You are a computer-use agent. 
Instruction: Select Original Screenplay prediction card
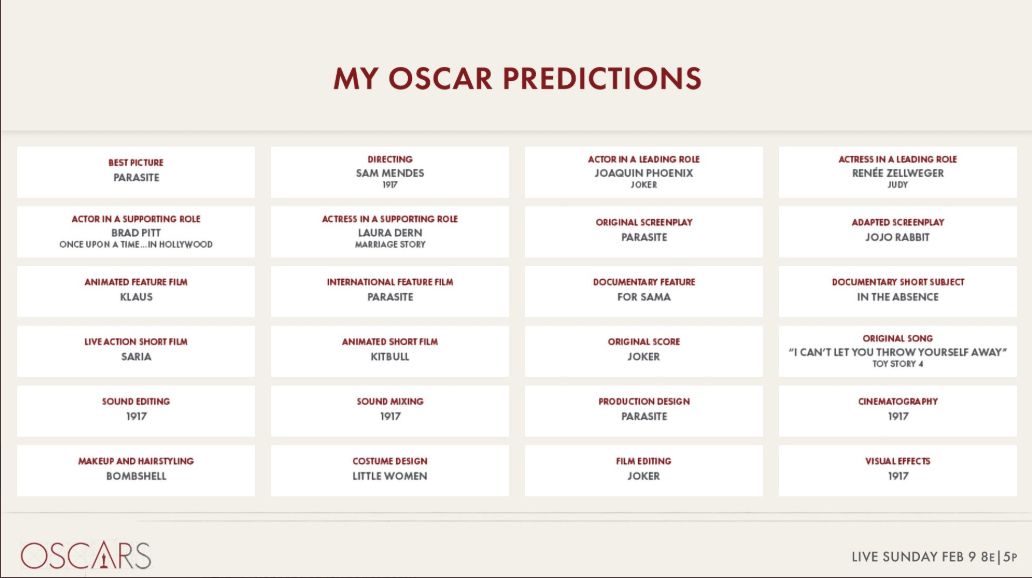click(644, 231)
